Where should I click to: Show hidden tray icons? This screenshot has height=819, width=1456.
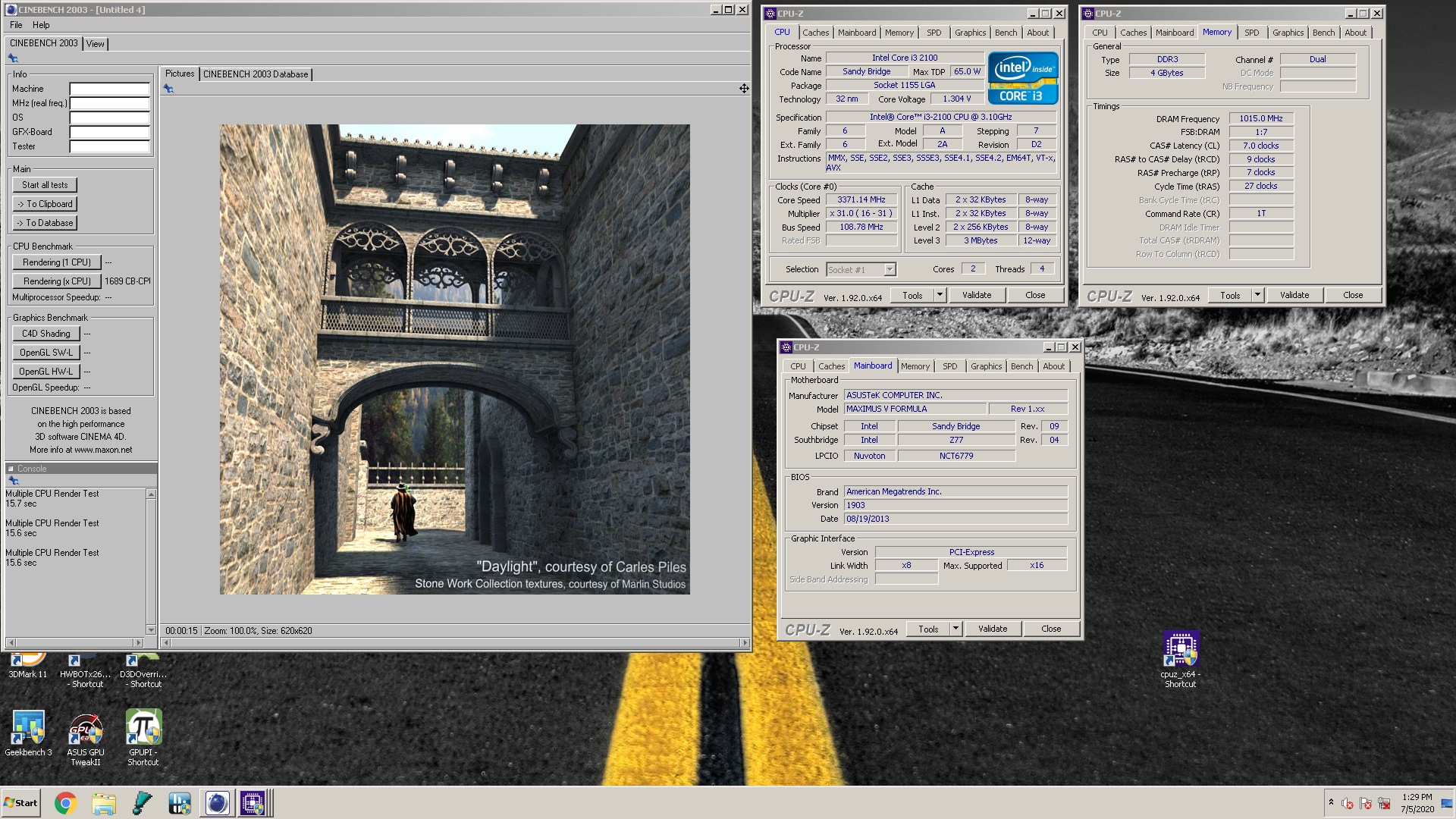pyautogui.click(x=1330, y=803)
